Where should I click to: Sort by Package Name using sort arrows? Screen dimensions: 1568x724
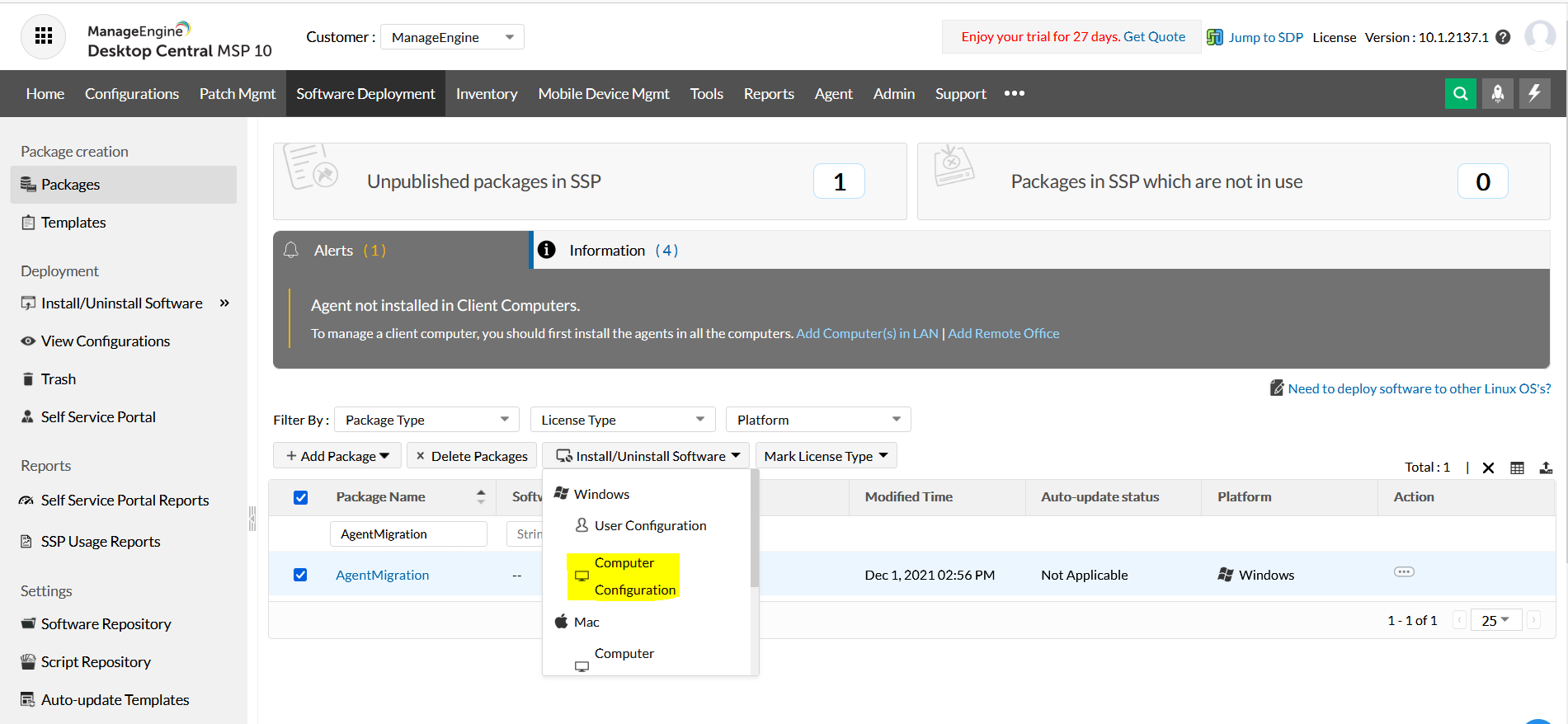pos(481,496)
